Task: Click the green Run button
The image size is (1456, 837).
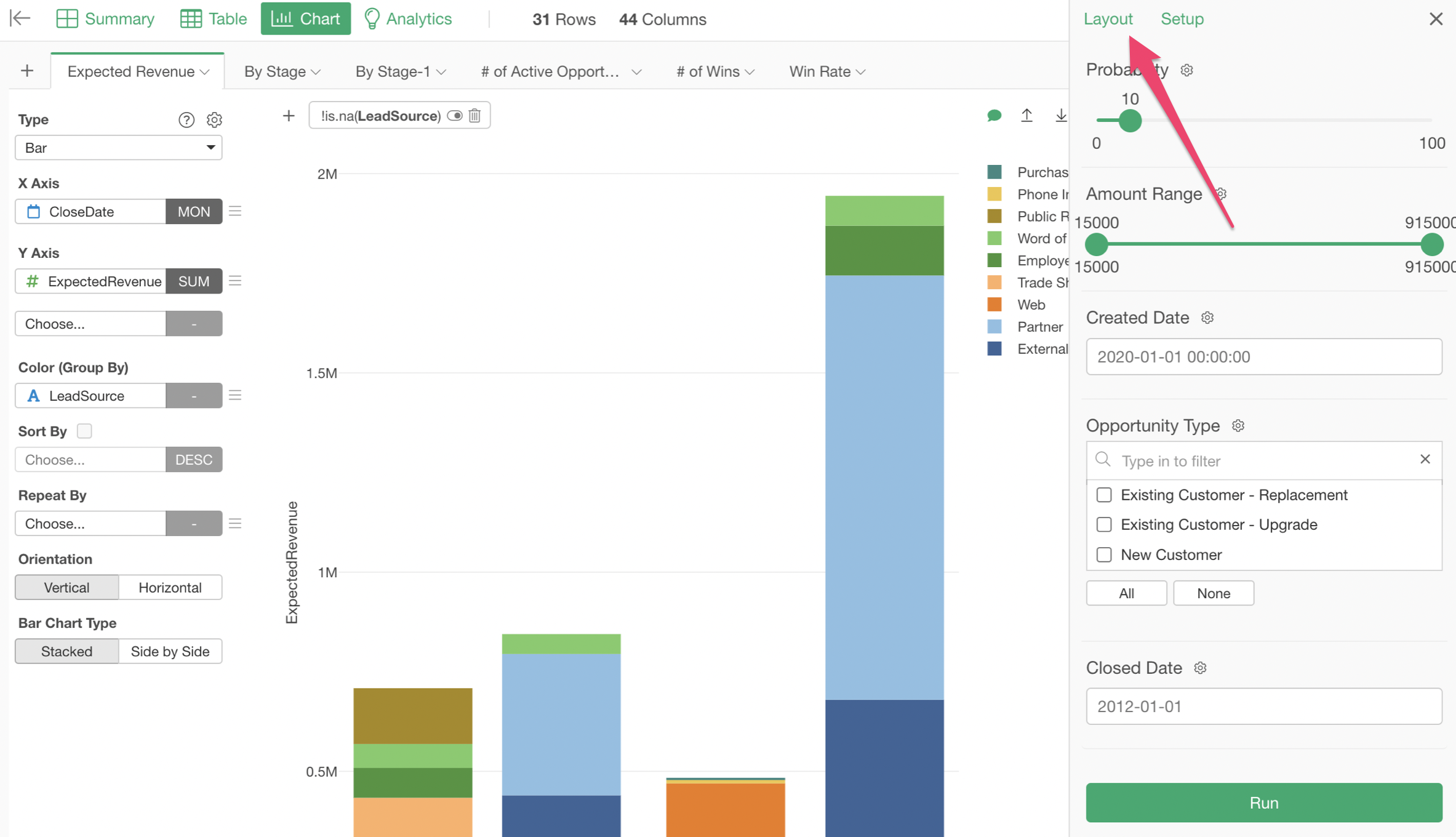Action: click(x=1263, y=803)
